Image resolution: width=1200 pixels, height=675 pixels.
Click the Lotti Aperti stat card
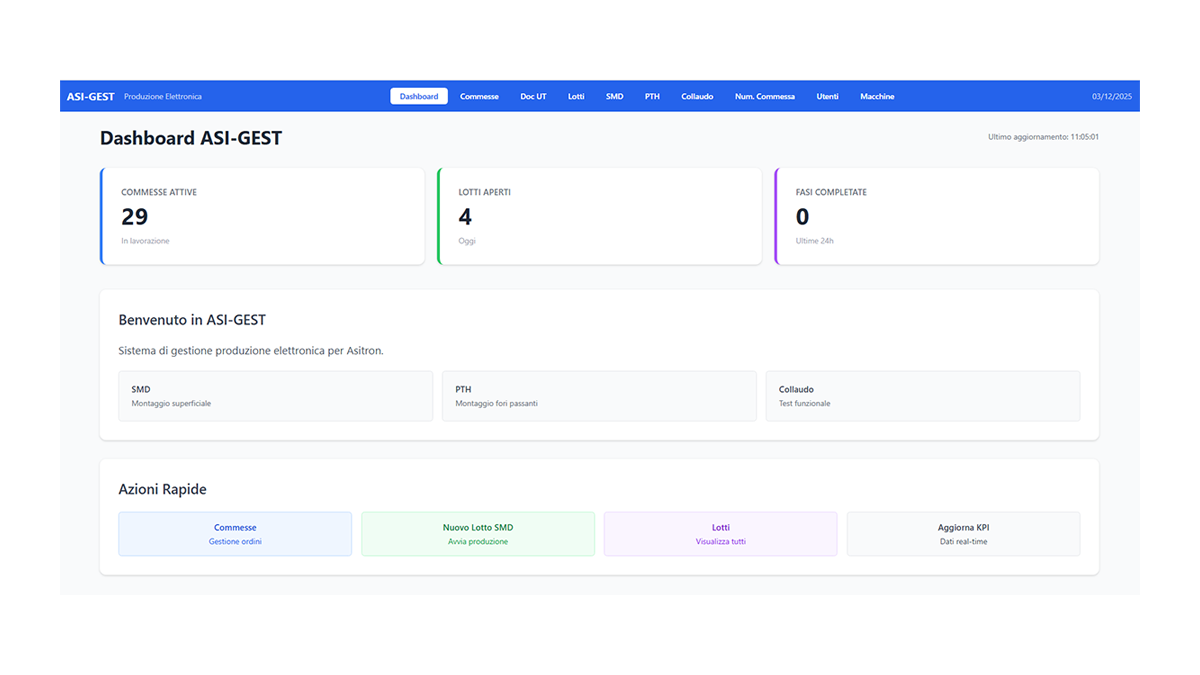[600, 216]
